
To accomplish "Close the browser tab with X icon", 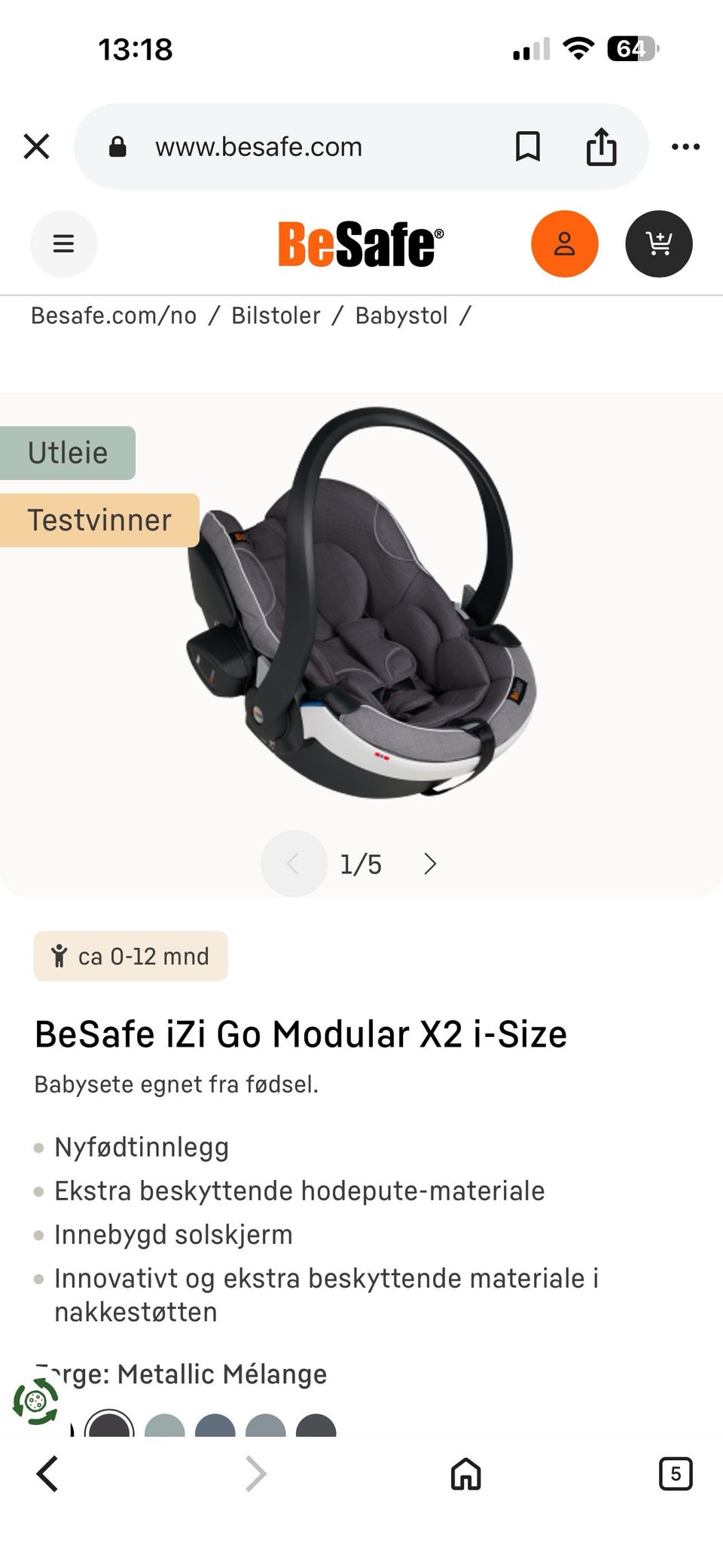I will 36,146.
